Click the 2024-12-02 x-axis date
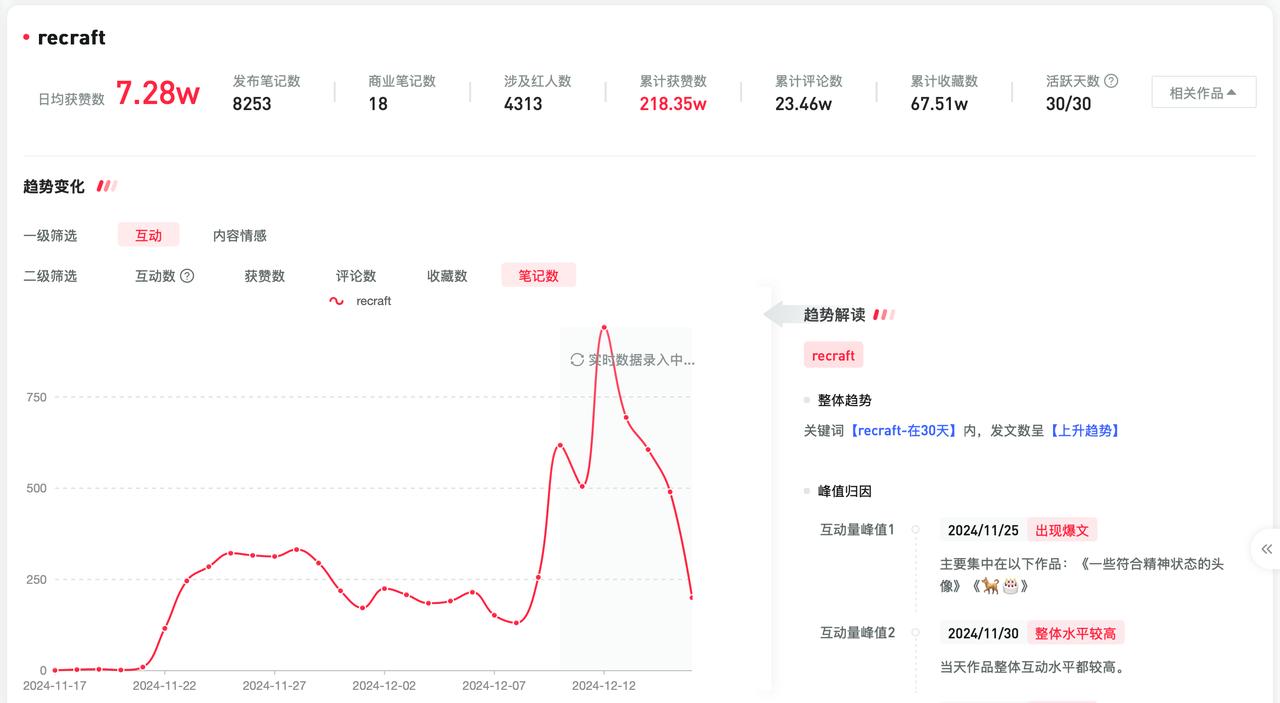 tap(384, 686)
